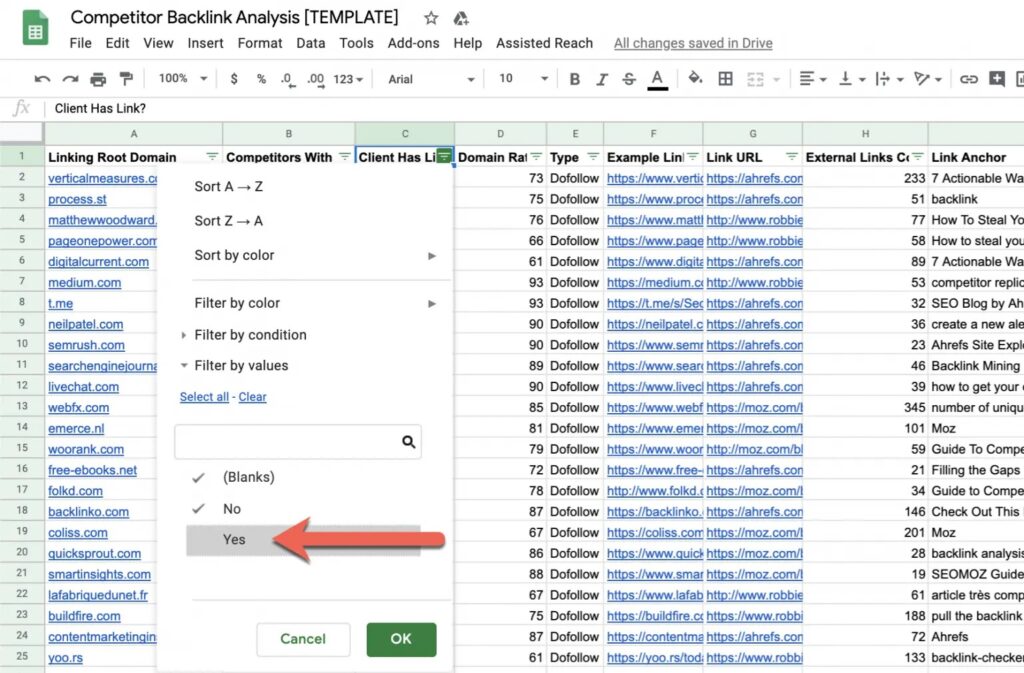Select column D header
This screenshot has width=1024, height=673.
pyautogui.click(x=500, y=134)
